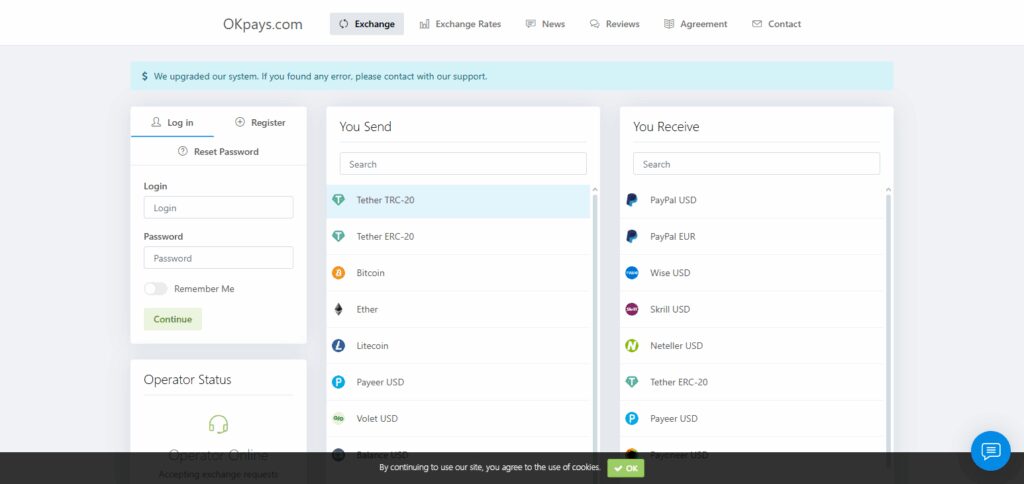
Task: Click the Ether diamond icon
Action: point(338,310)
